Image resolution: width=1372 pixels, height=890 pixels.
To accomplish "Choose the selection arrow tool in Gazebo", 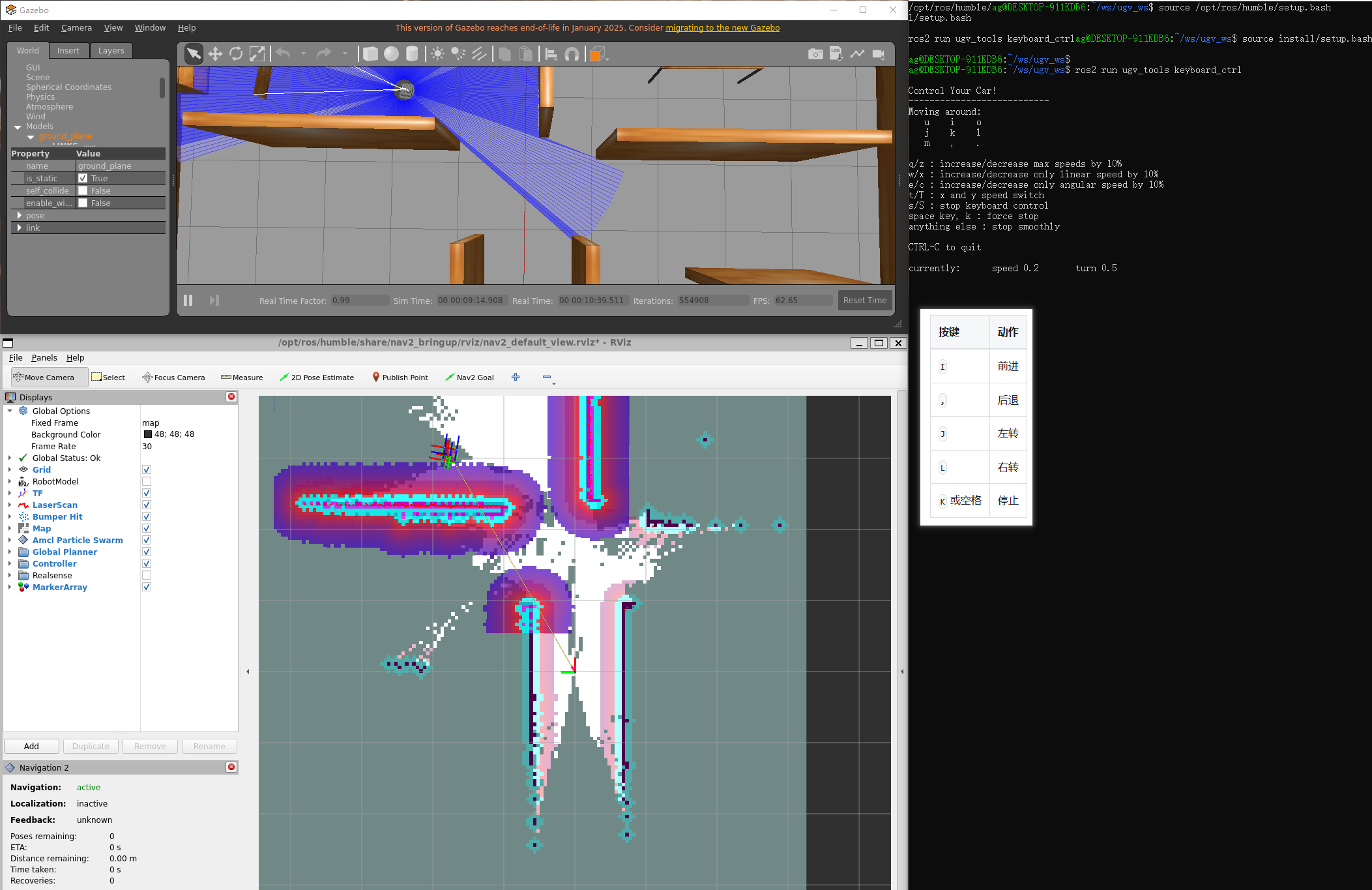I will (194, 54).
